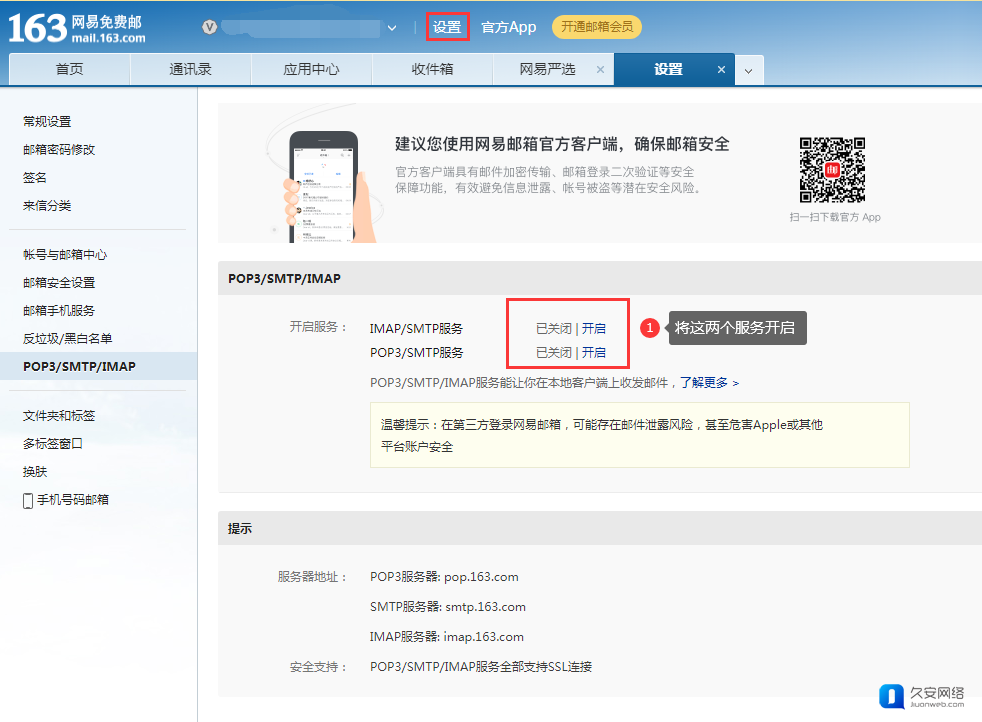The width and height of the screenshot is (982, 722).
Task: Click the 163 mail logo
Action: pyautogui.click(x=77, y=27)
